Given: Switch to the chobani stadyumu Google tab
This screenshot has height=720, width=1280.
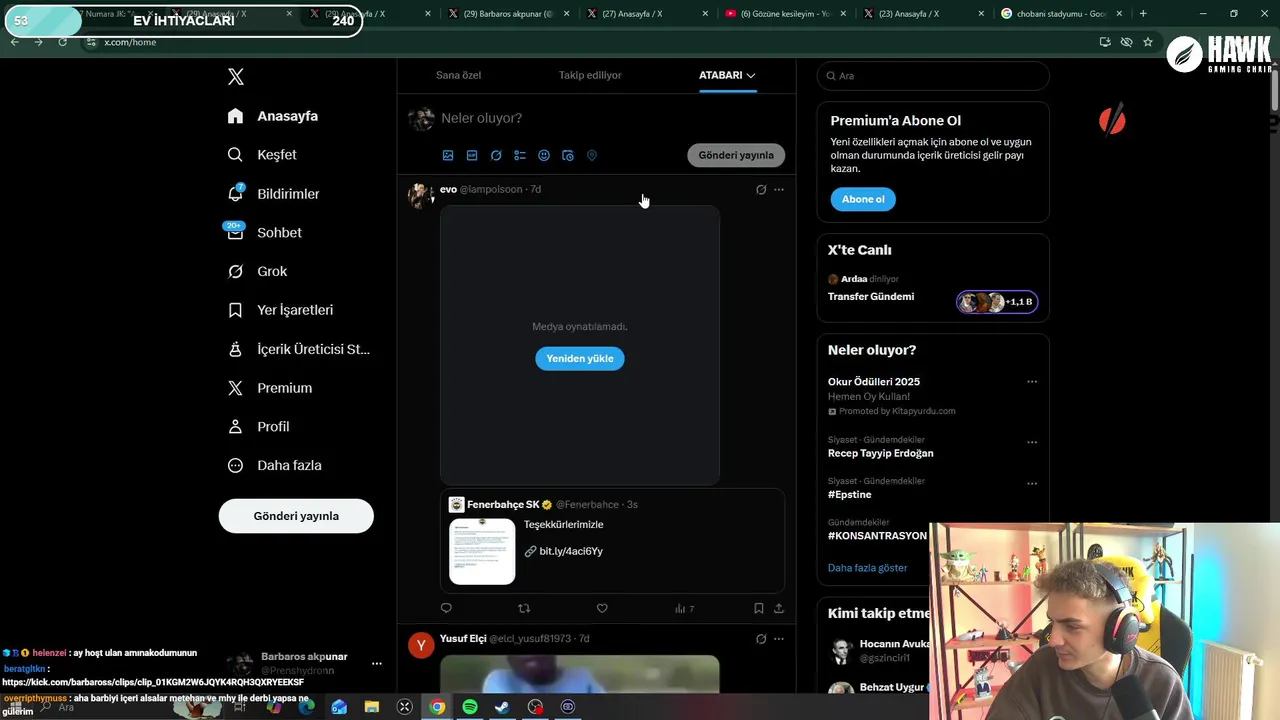Looking at the screenshot, I should click(x=1060, y=14).
